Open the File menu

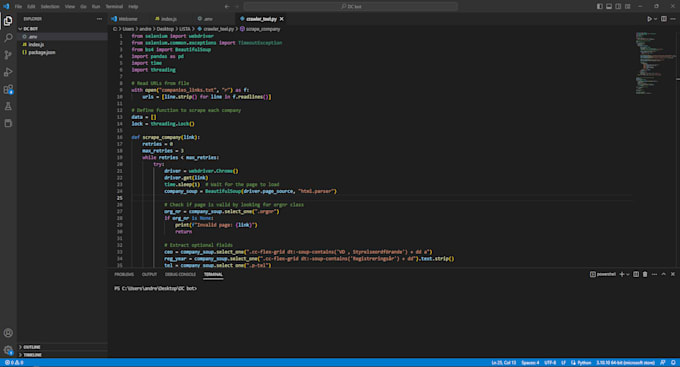(x=18, y=7)
